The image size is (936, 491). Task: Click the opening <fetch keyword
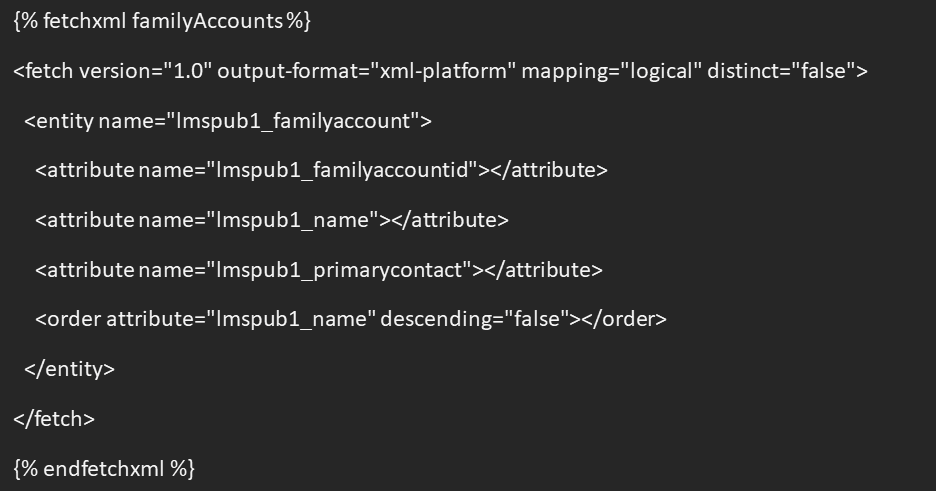point(43,72)
